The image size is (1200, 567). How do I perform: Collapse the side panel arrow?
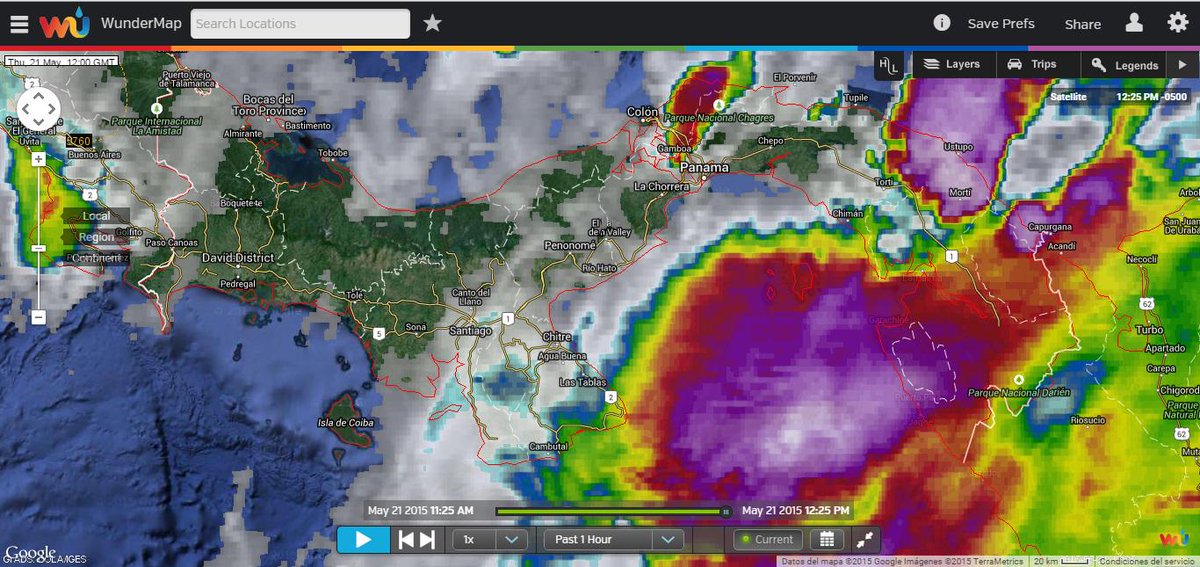point(1182,65)
